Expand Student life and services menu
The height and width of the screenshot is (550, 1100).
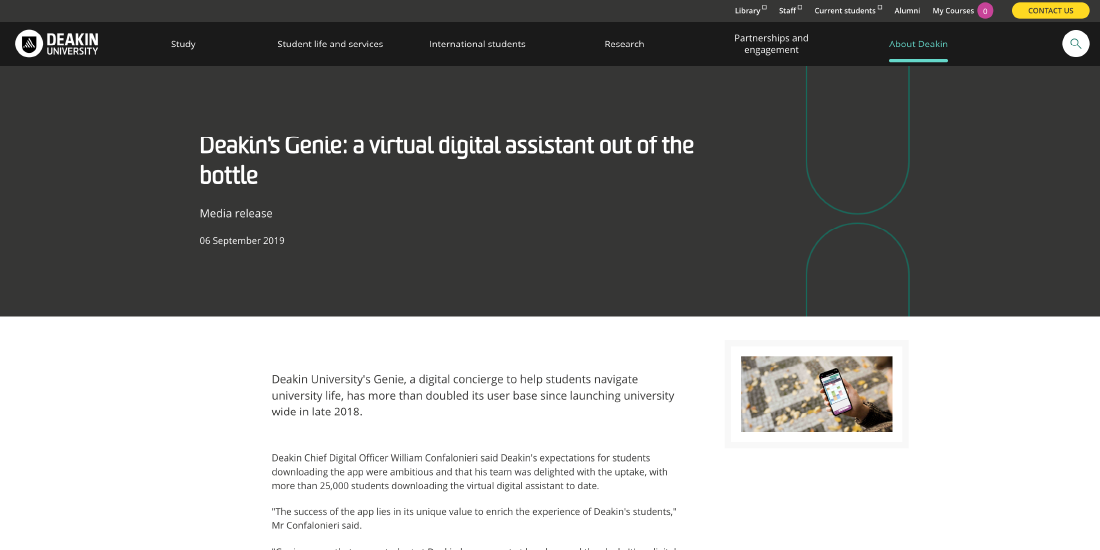point(330,44)
